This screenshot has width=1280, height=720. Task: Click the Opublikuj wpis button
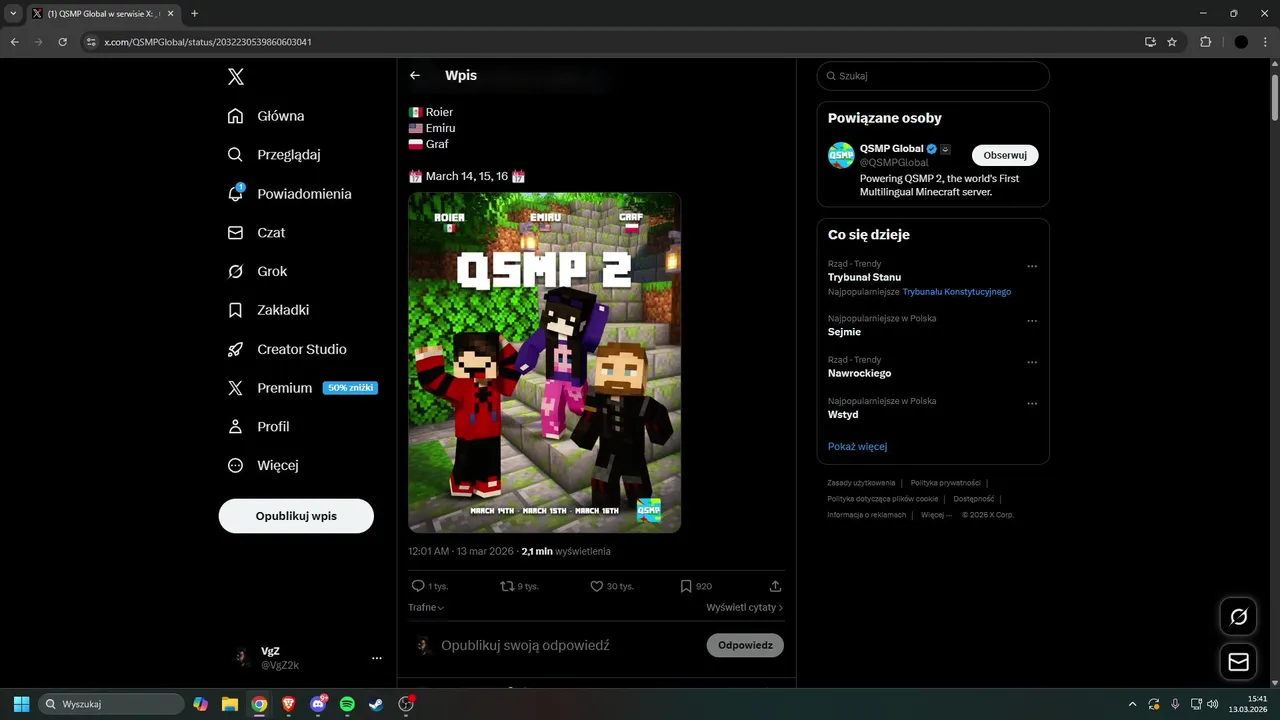pyautogui.click(x=296, y=516)
